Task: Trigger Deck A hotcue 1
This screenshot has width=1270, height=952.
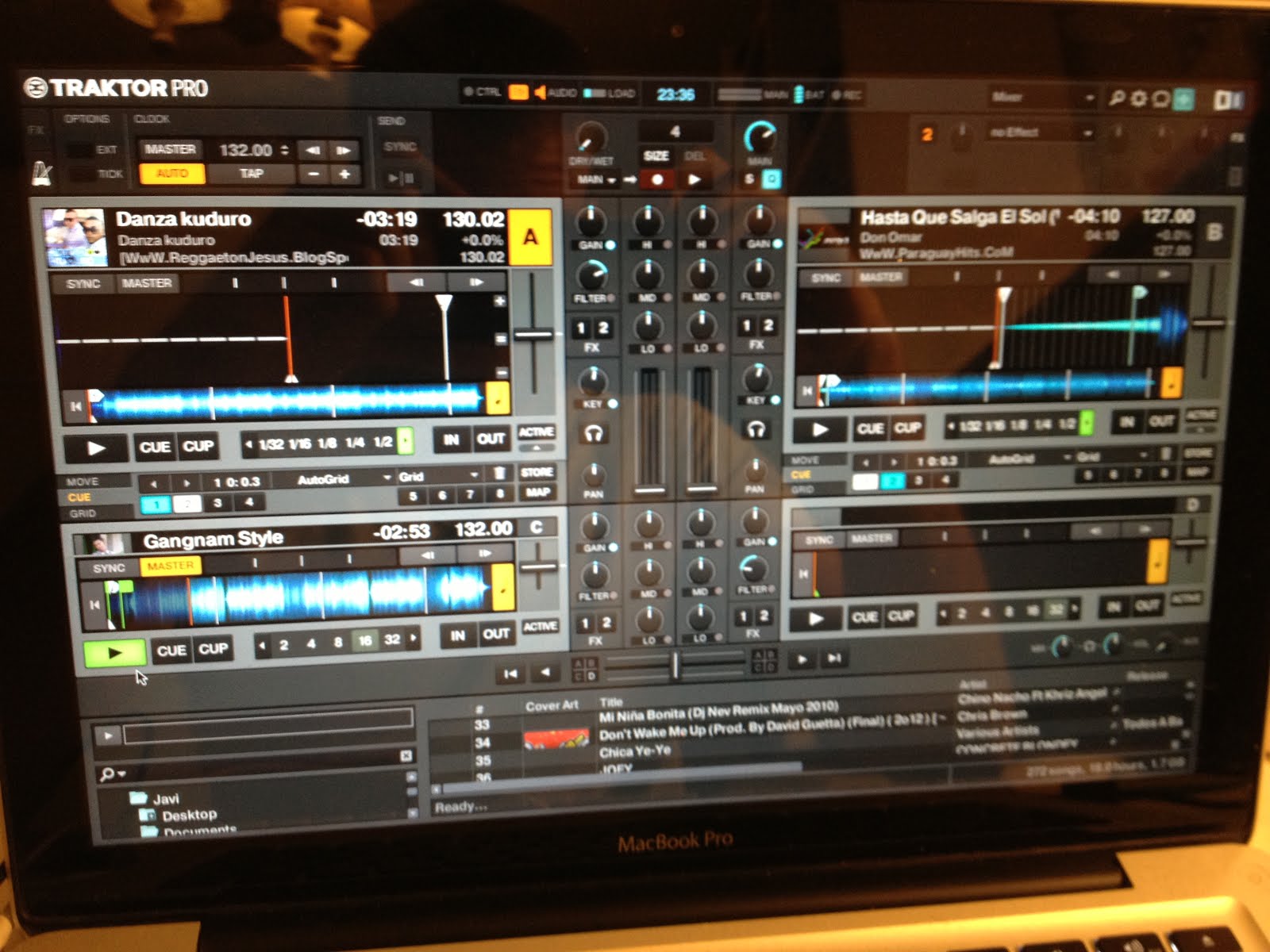Action: pos(156,504)
